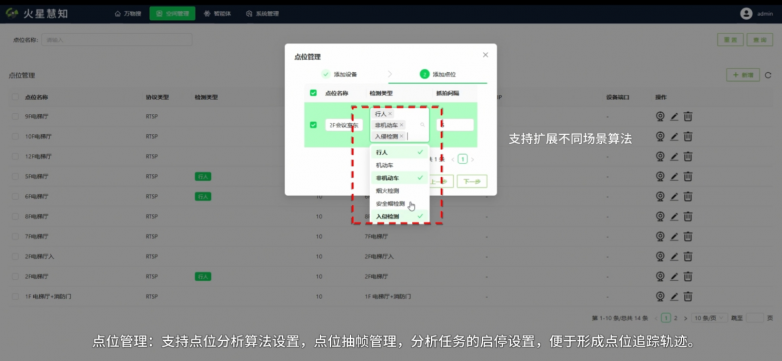Click the edit pencil icon for 6F电梯厅

click(674, 196)
